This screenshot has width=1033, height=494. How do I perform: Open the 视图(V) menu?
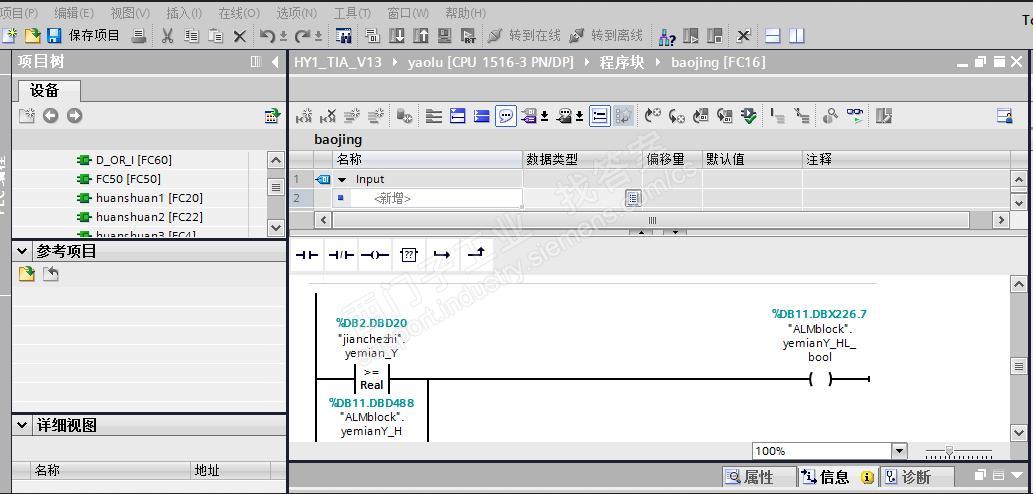point(130,13)
